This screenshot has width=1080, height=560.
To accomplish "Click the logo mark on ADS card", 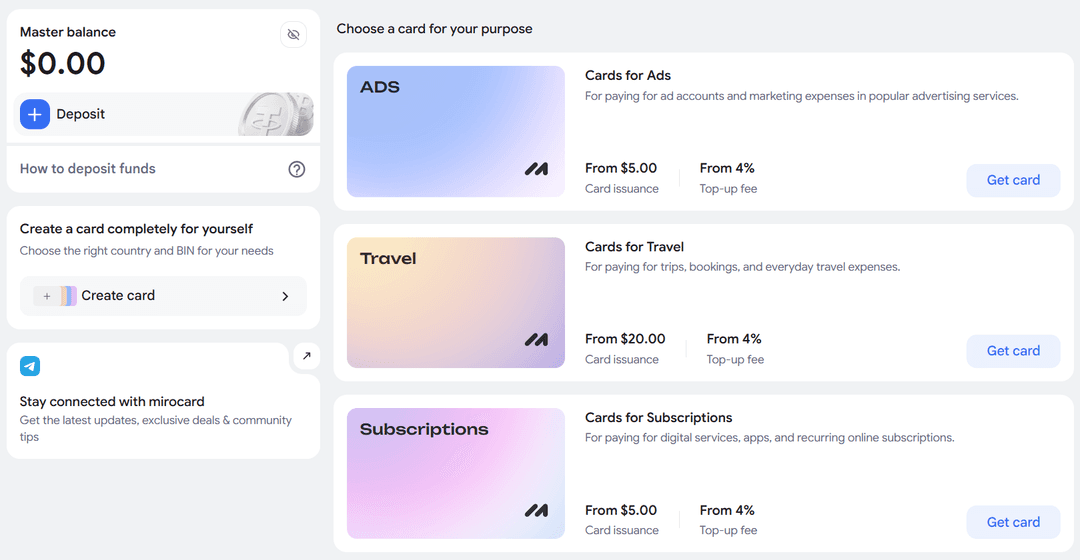I will click(x=537, y=169).
